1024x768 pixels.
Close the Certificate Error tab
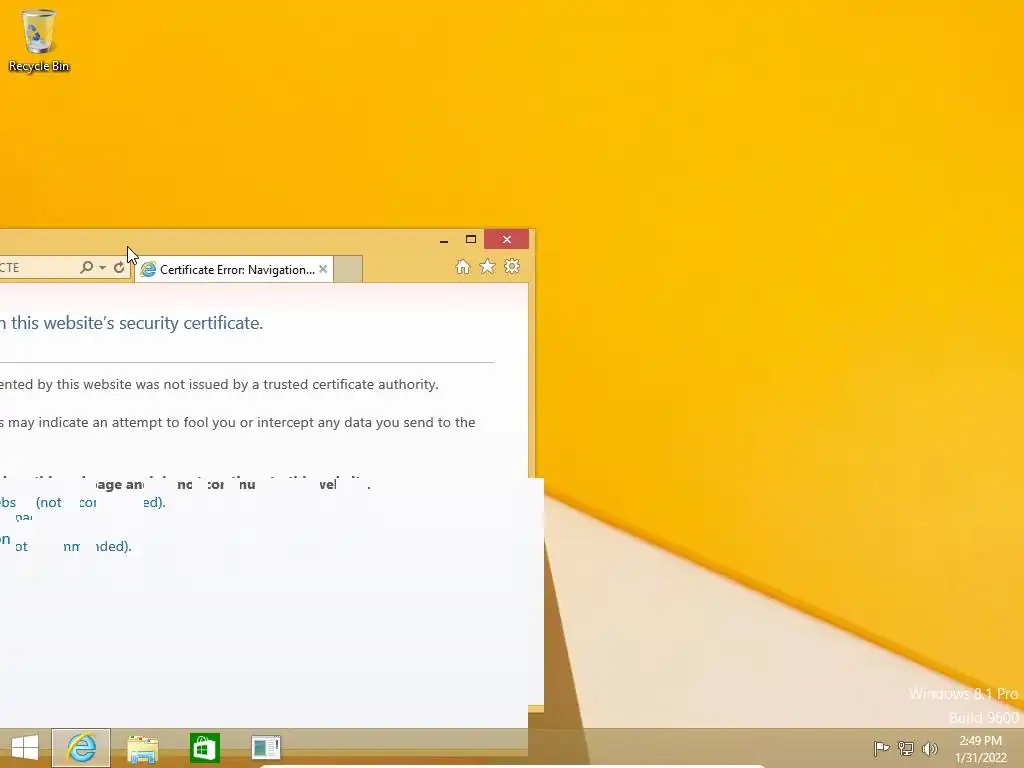pyautogui.click(x=323, y=269)
